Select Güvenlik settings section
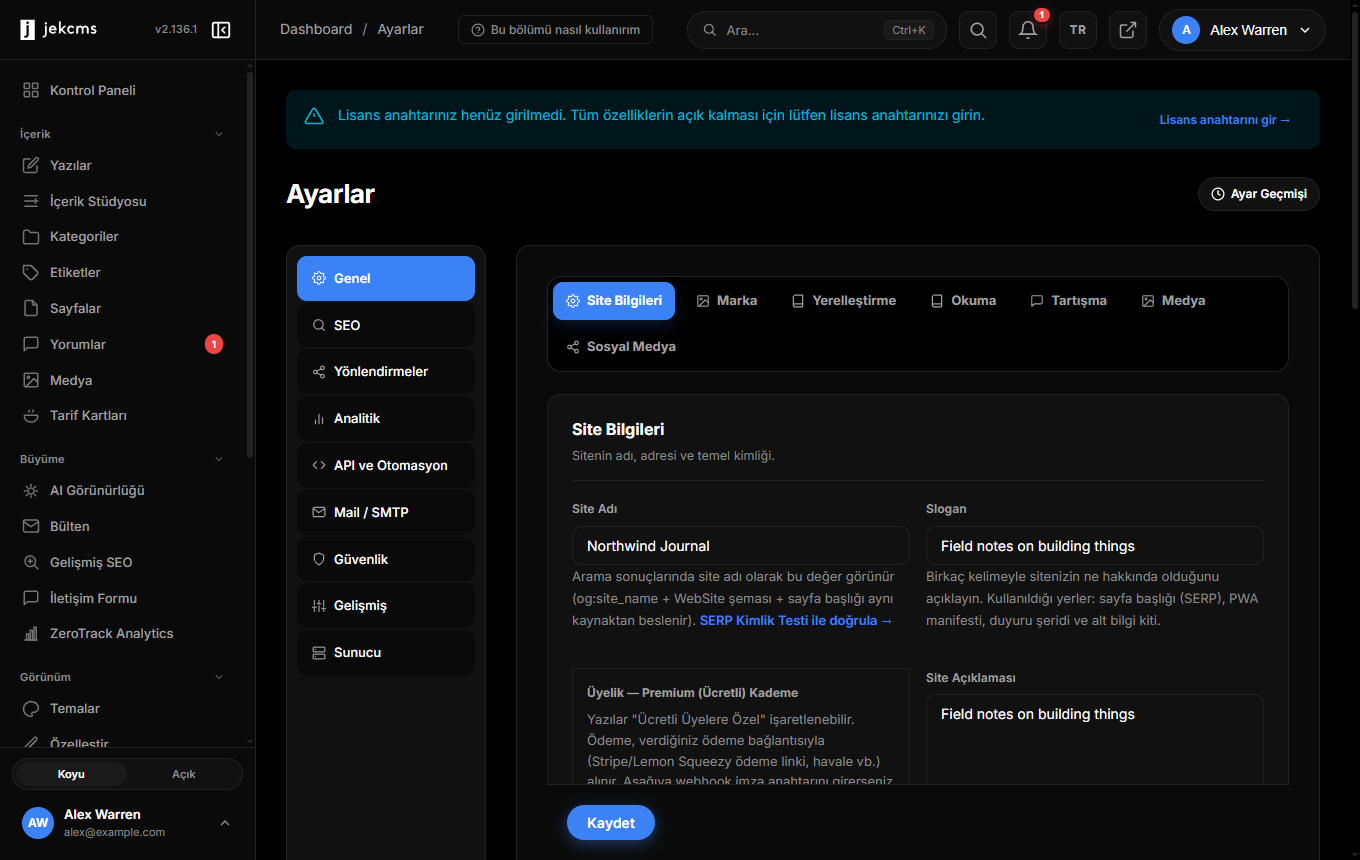 [386, 559]
